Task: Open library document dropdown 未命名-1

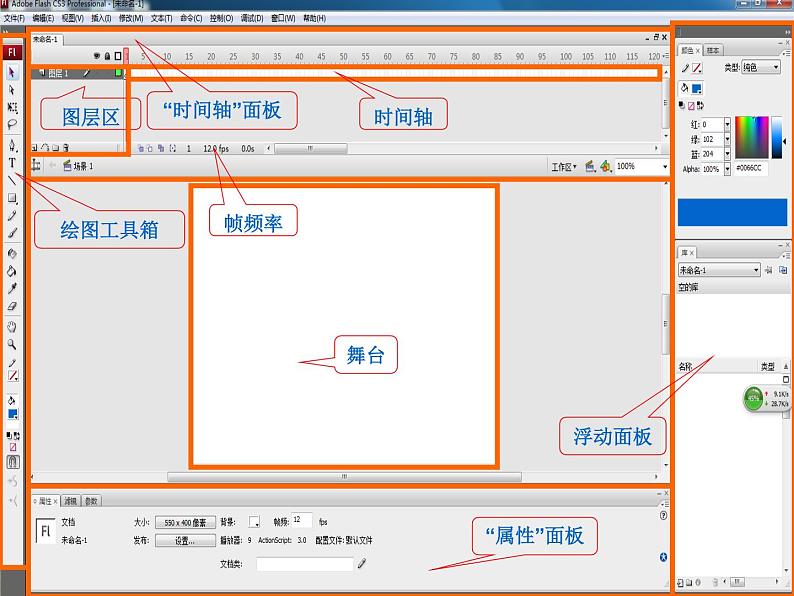Action: [x=719, y=270]
